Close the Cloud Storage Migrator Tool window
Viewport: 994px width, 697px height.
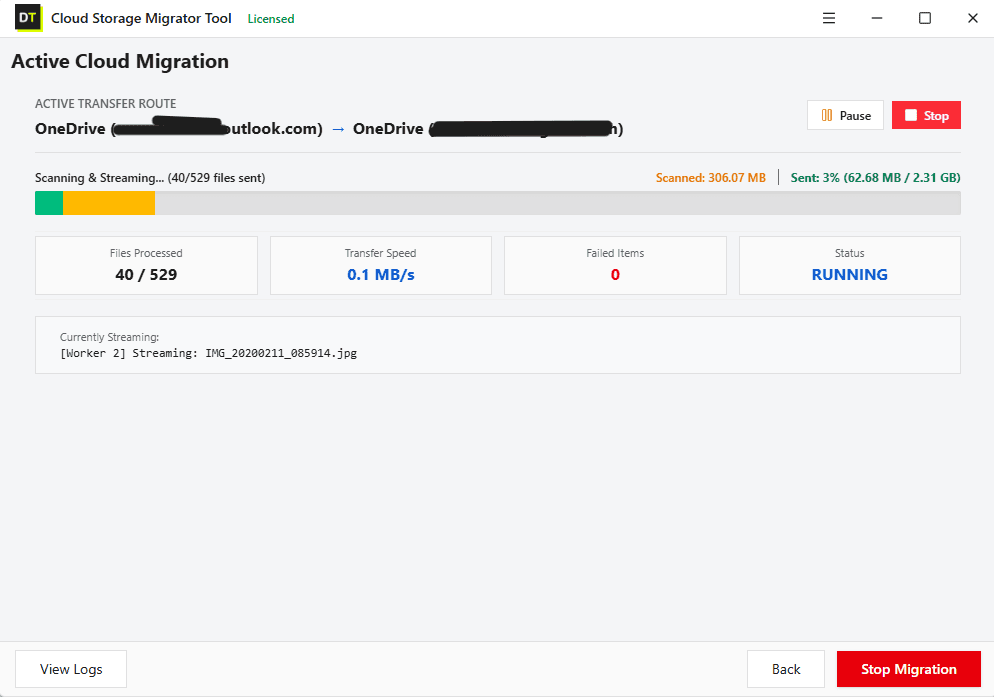[x=973, y=18]
